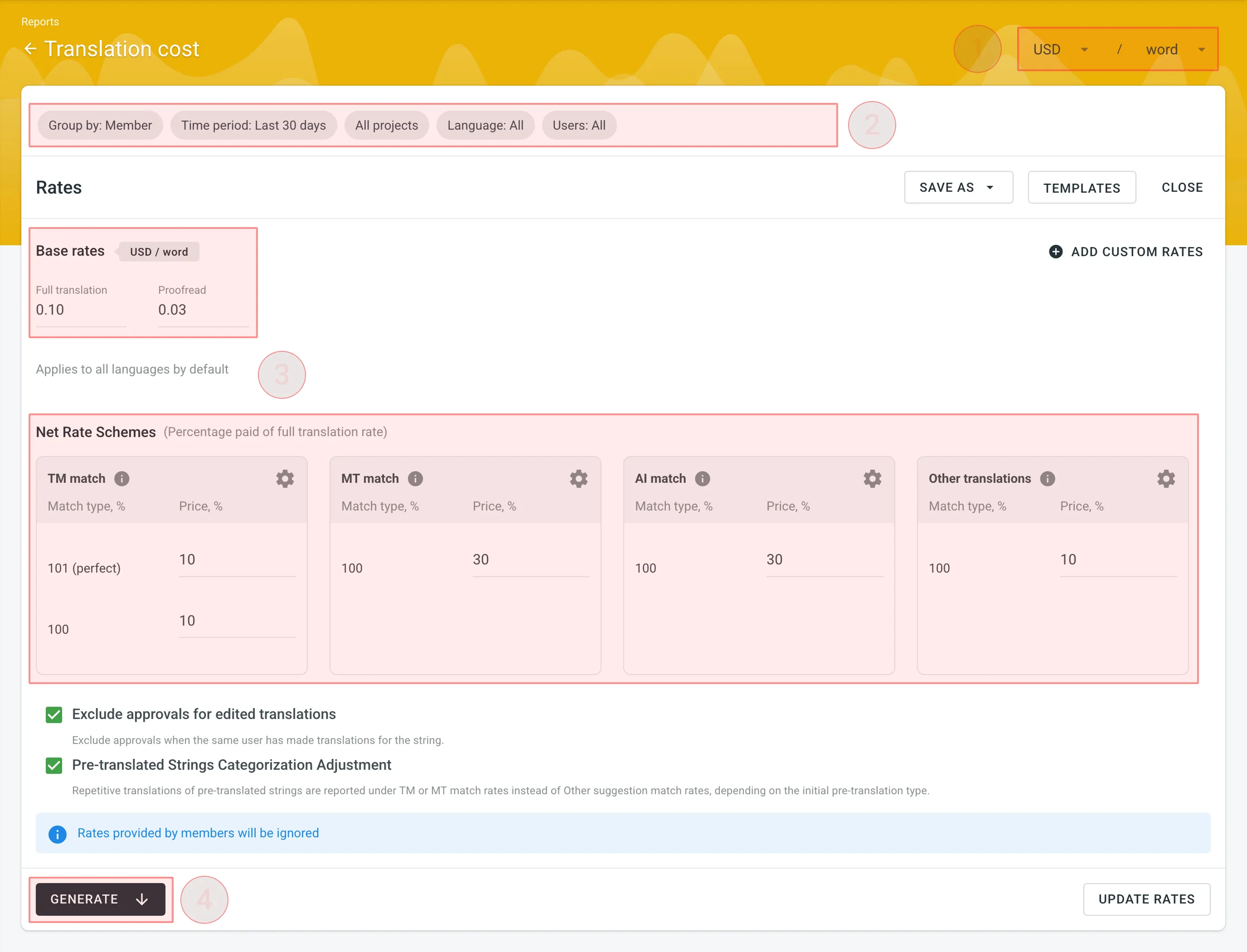The height and width of the screenshot is (952, 1247).
Task: Edit the Full translation base rate field
Action: (79, 310)
